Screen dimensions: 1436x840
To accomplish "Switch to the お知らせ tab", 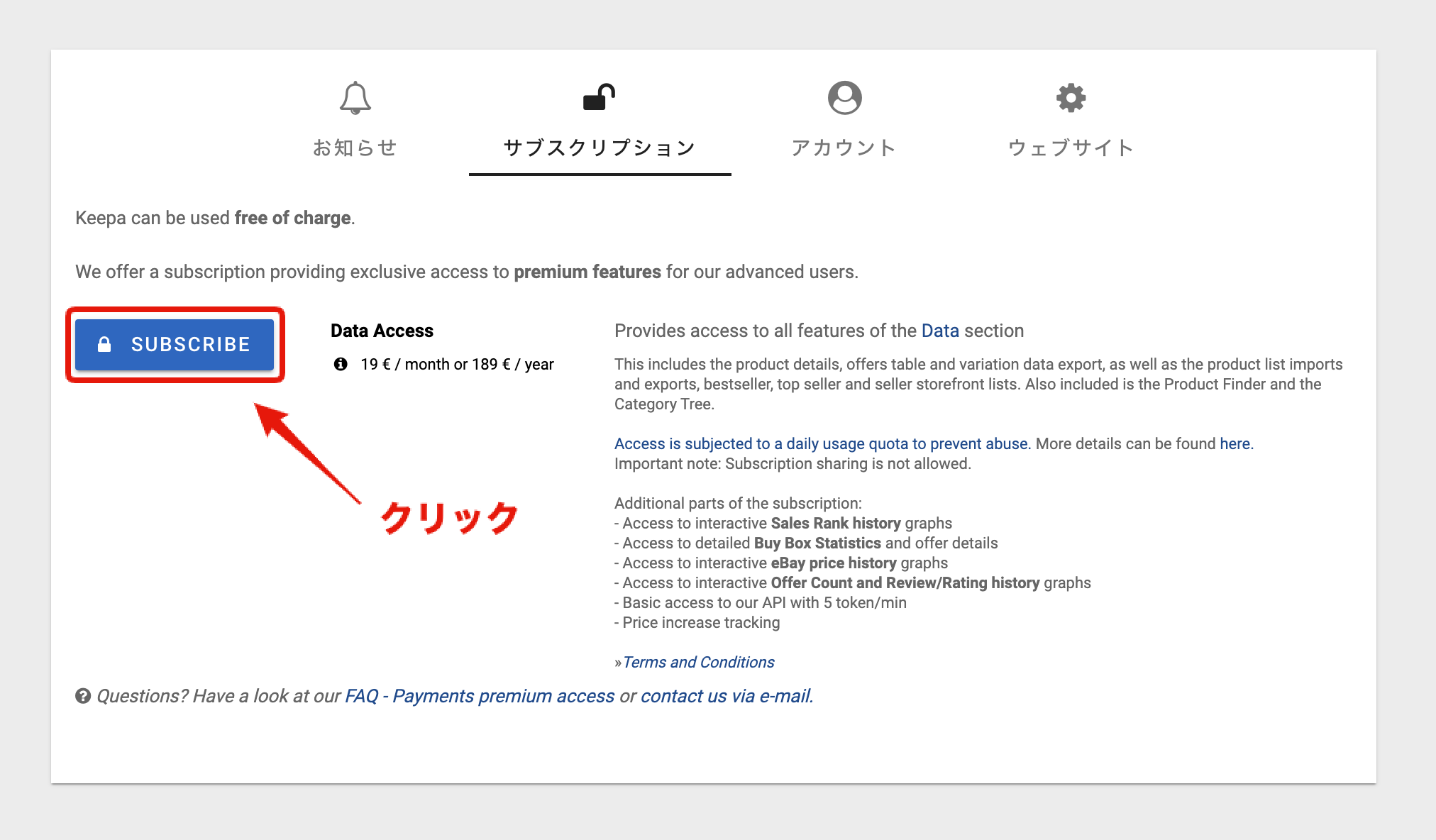I will pos(355,148).
